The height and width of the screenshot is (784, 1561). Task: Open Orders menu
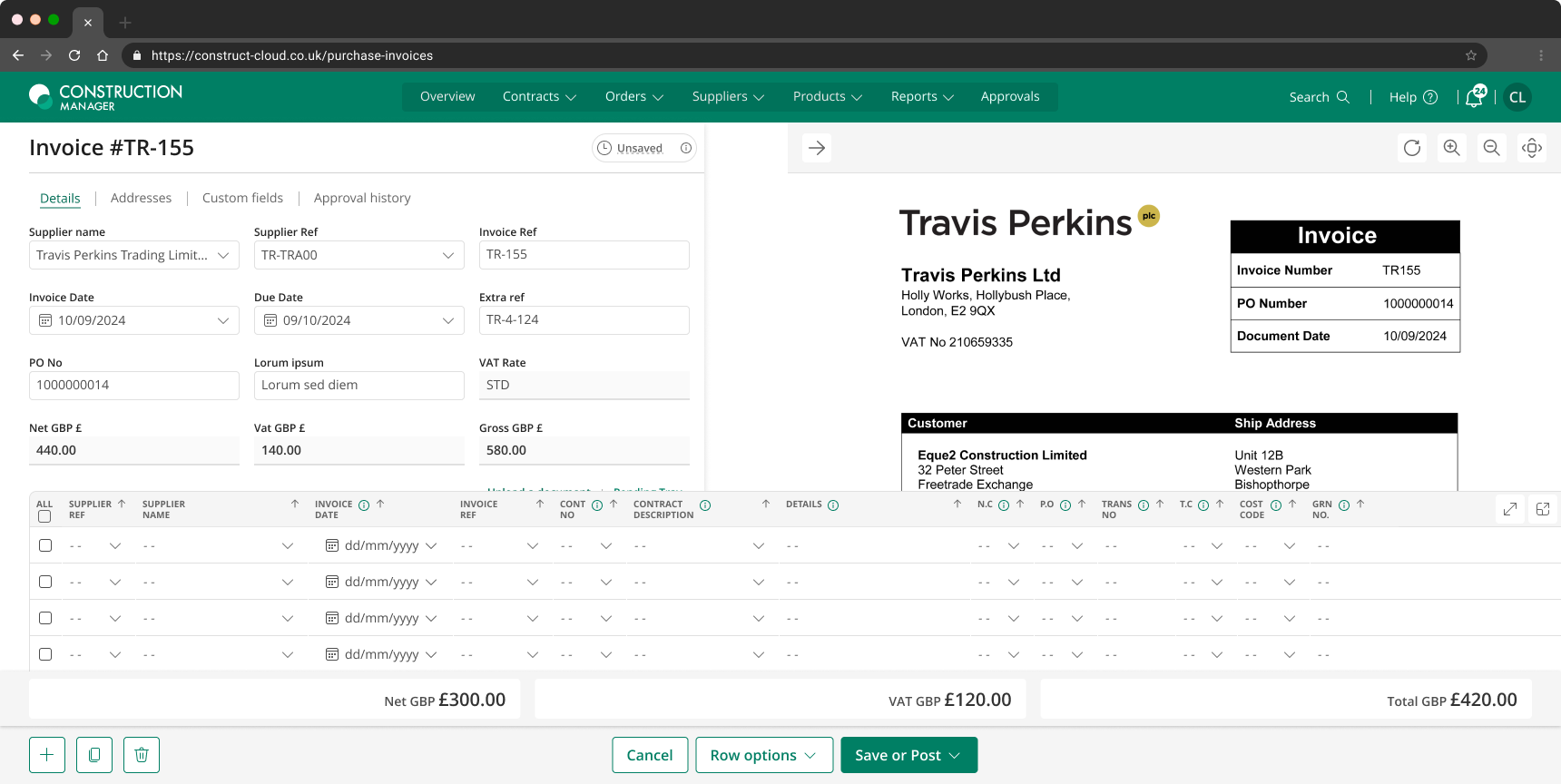coord(634,96)
